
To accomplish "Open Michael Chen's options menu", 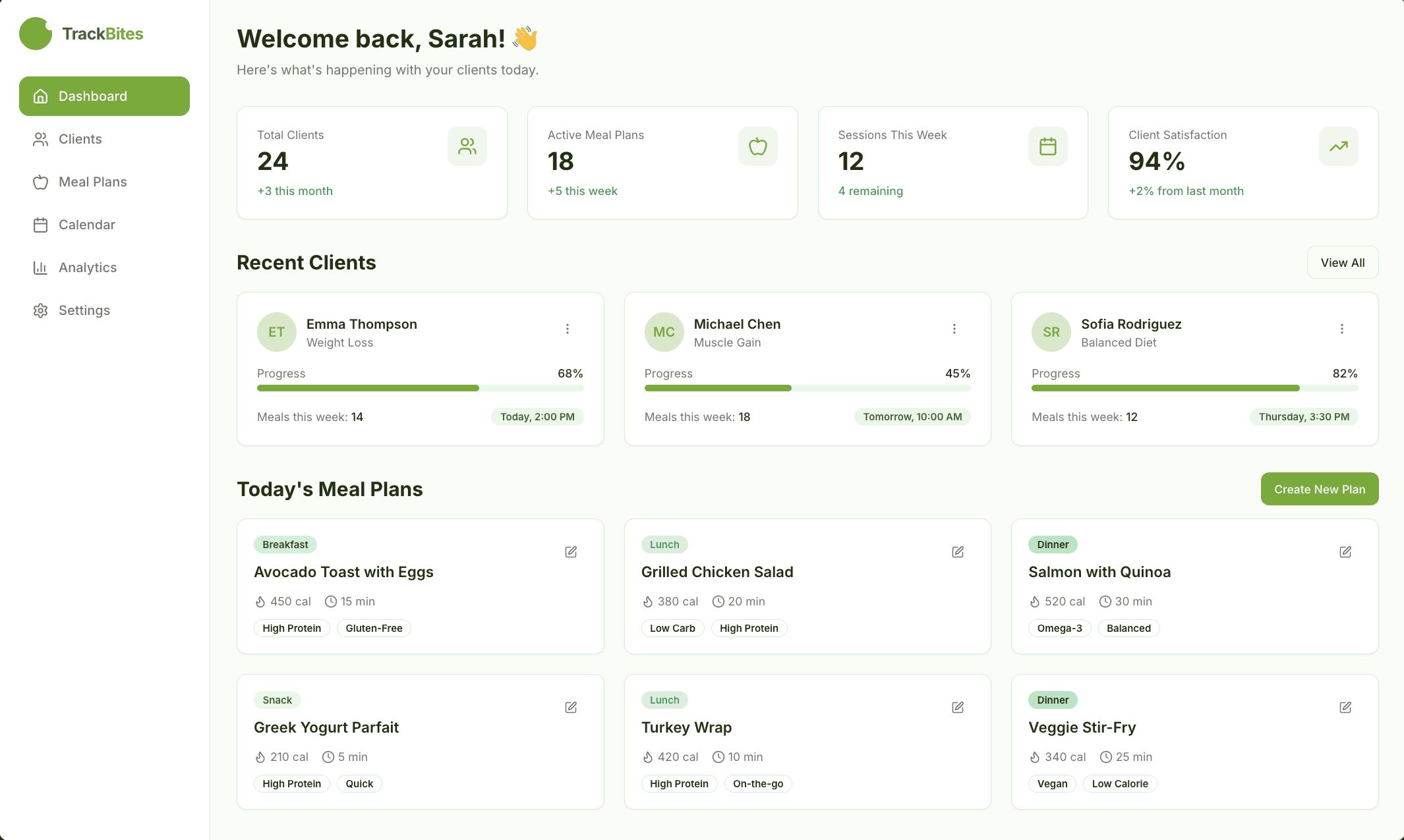I will 954,328.
